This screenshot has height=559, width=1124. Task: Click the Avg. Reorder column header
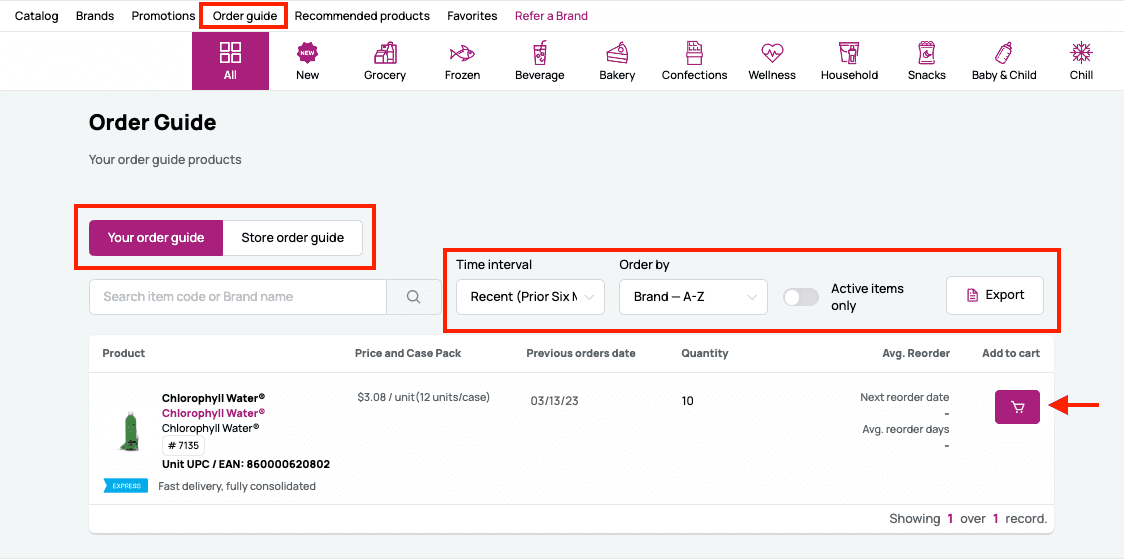pyautogui.click(x=916, y=353)
